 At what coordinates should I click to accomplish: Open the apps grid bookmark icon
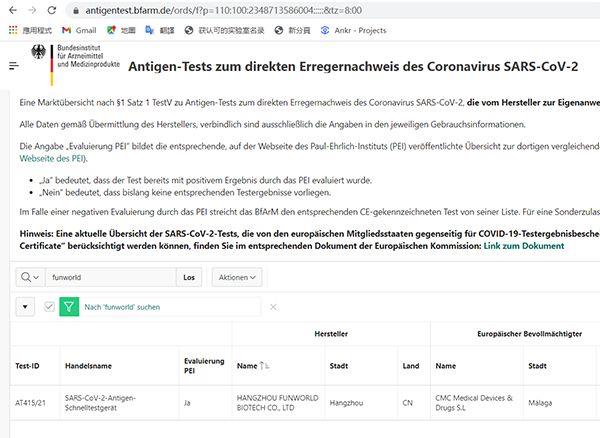click(x=13, y=30)
